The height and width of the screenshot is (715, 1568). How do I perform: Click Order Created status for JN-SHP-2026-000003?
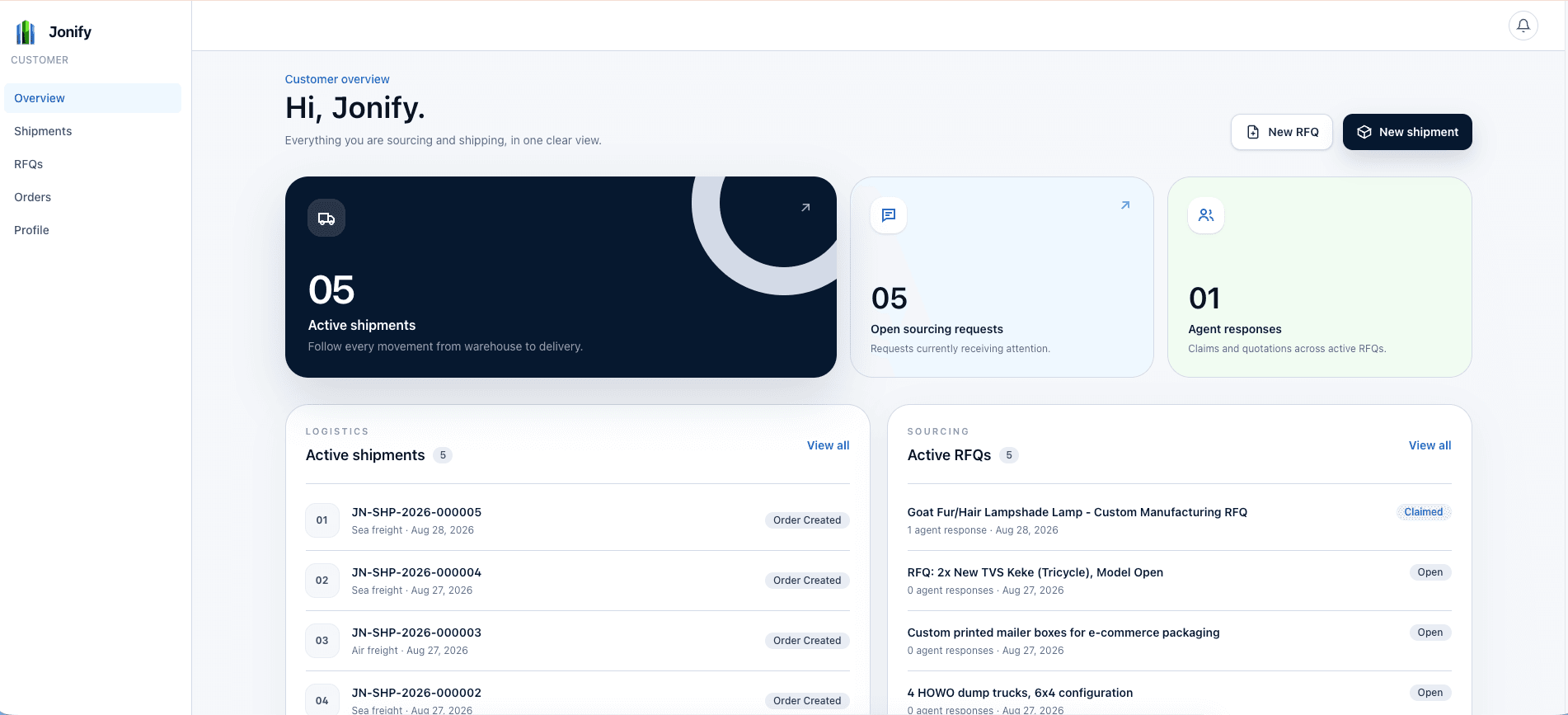[x=807, y=641]
